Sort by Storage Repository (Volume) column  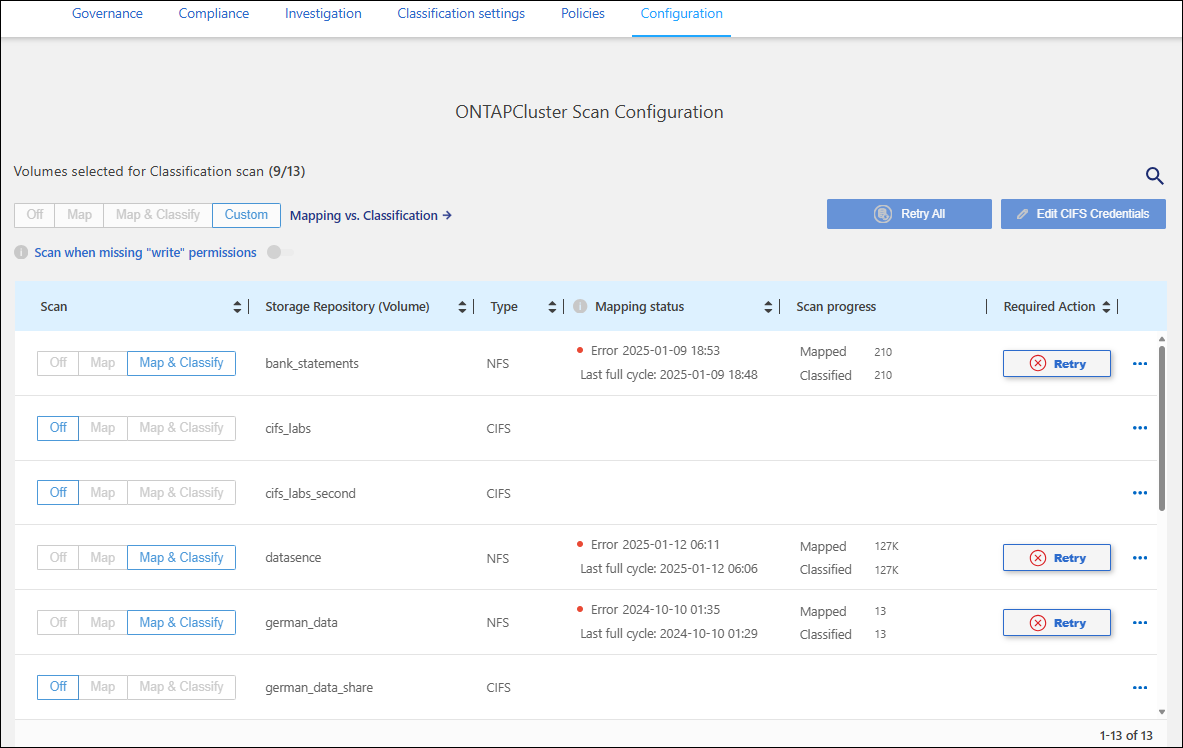pyautogui.click(x=461, y=306)
